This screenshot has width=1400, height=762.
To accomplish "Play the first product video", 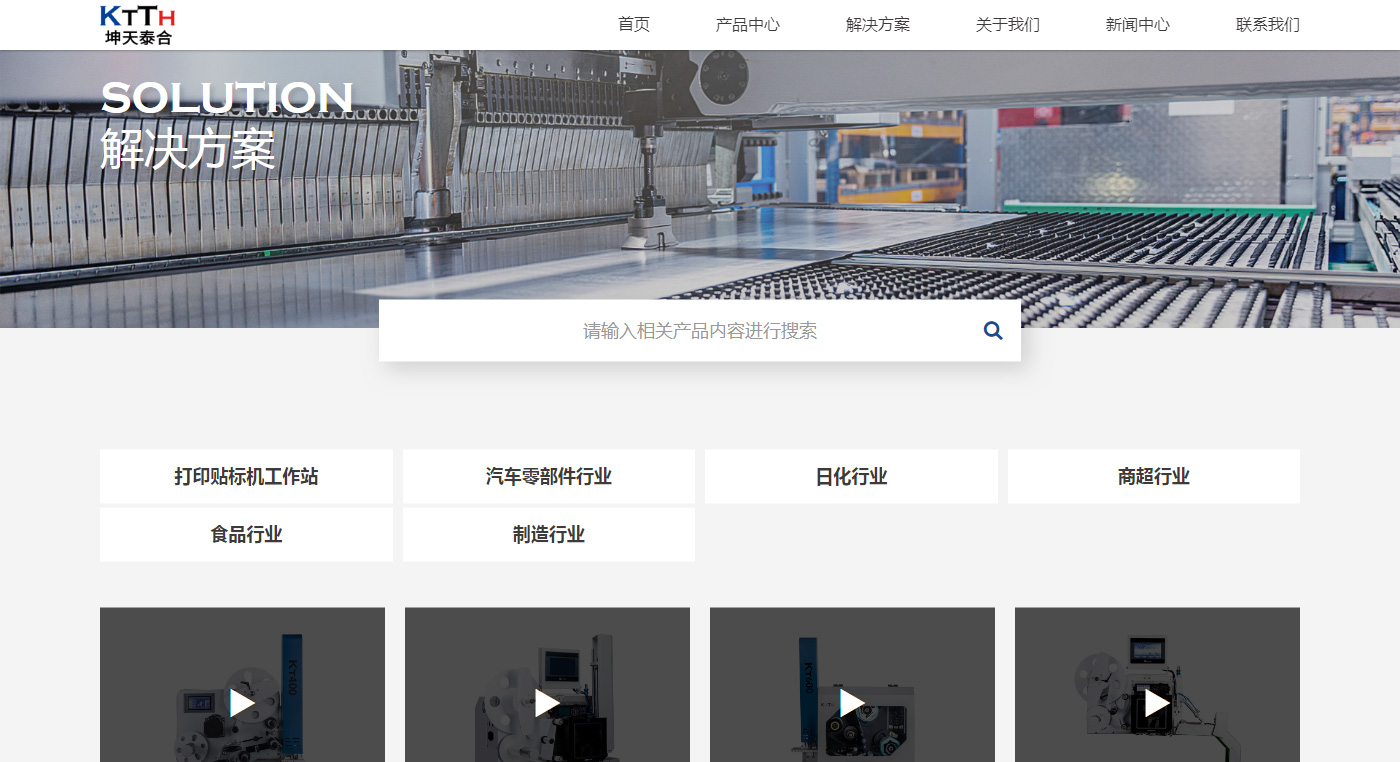I will (242, 703).
